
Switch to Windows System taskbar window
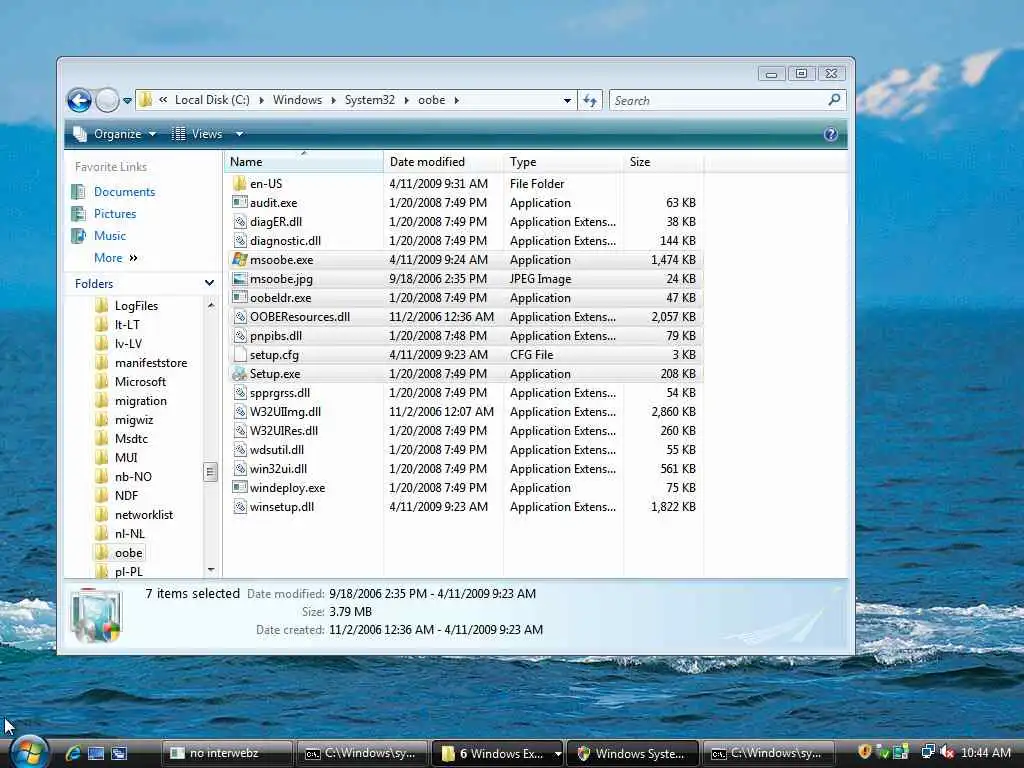tap(633, 753)
